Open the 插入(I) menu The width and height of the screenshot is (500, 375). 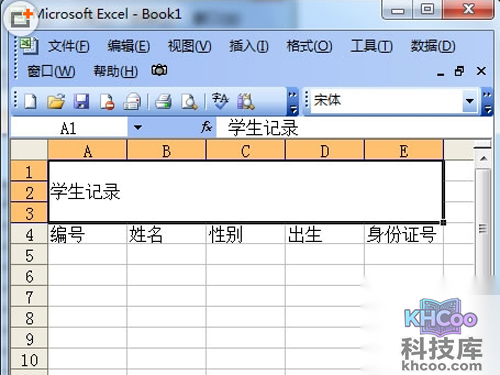point(249,46)
